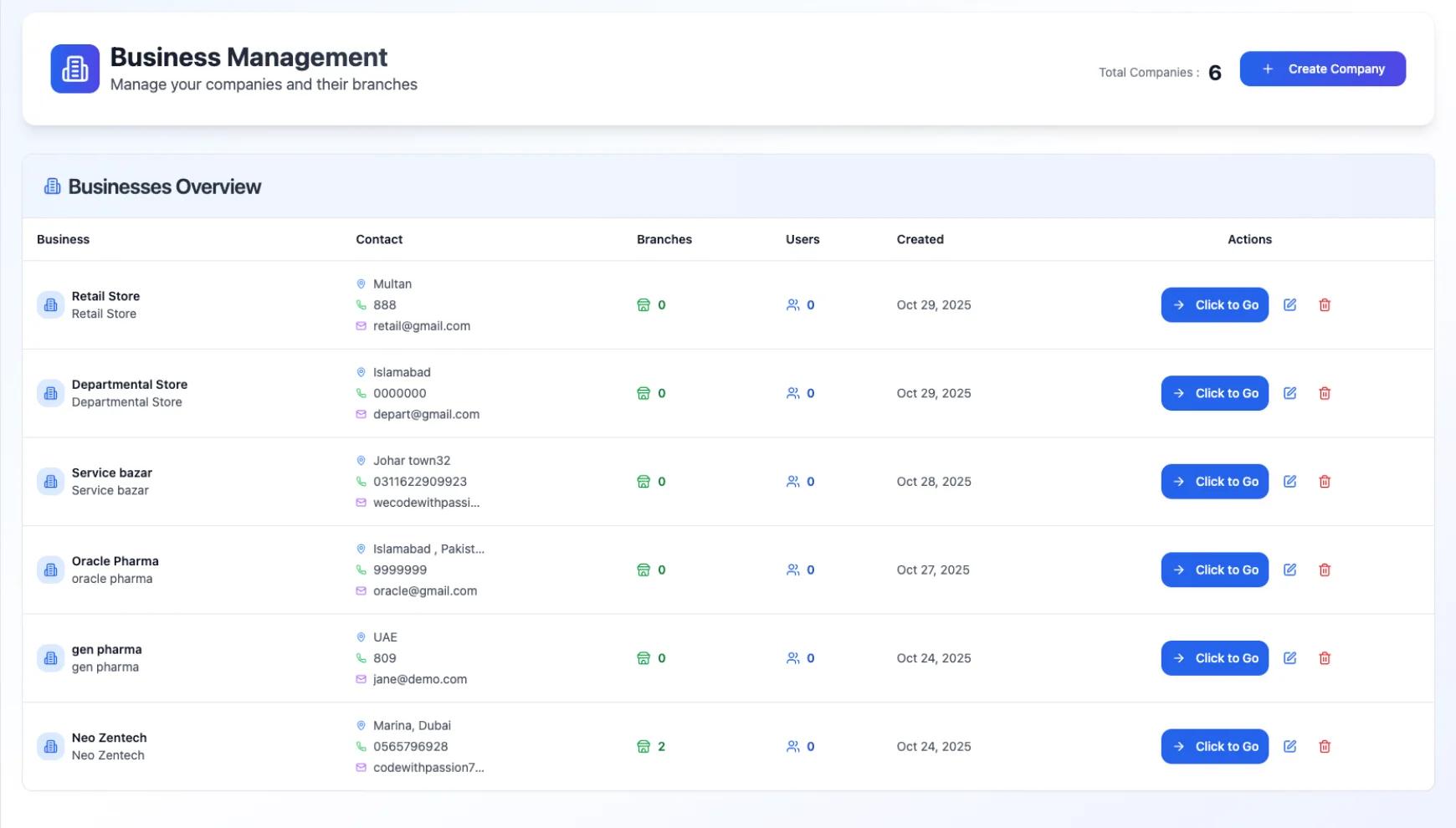Open Neo Zentech via Click to Go
This screenshot has width=1456, height=828.
point(1214,746)
